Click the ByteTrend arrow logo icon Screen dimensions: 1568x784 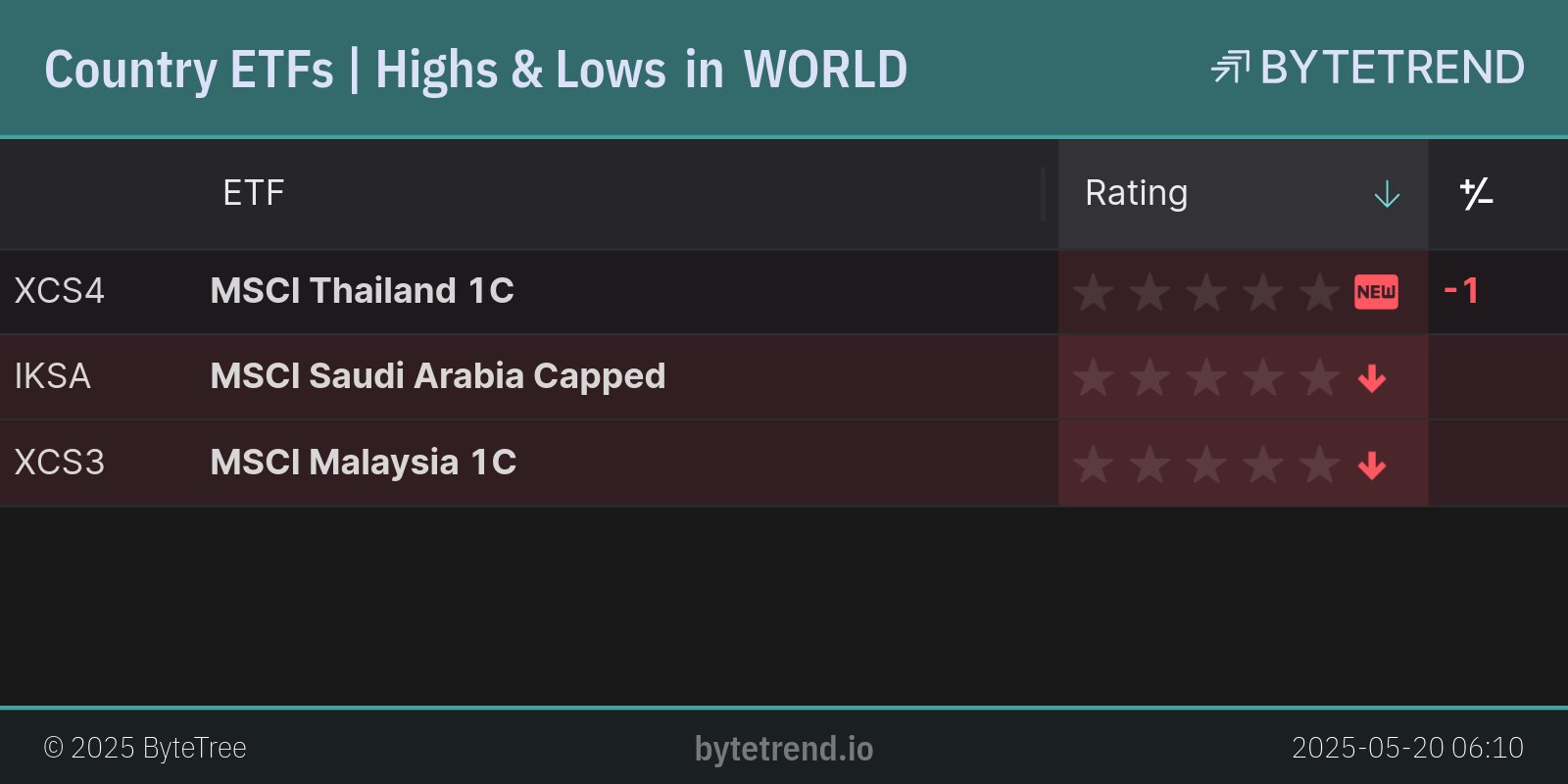1230,68
